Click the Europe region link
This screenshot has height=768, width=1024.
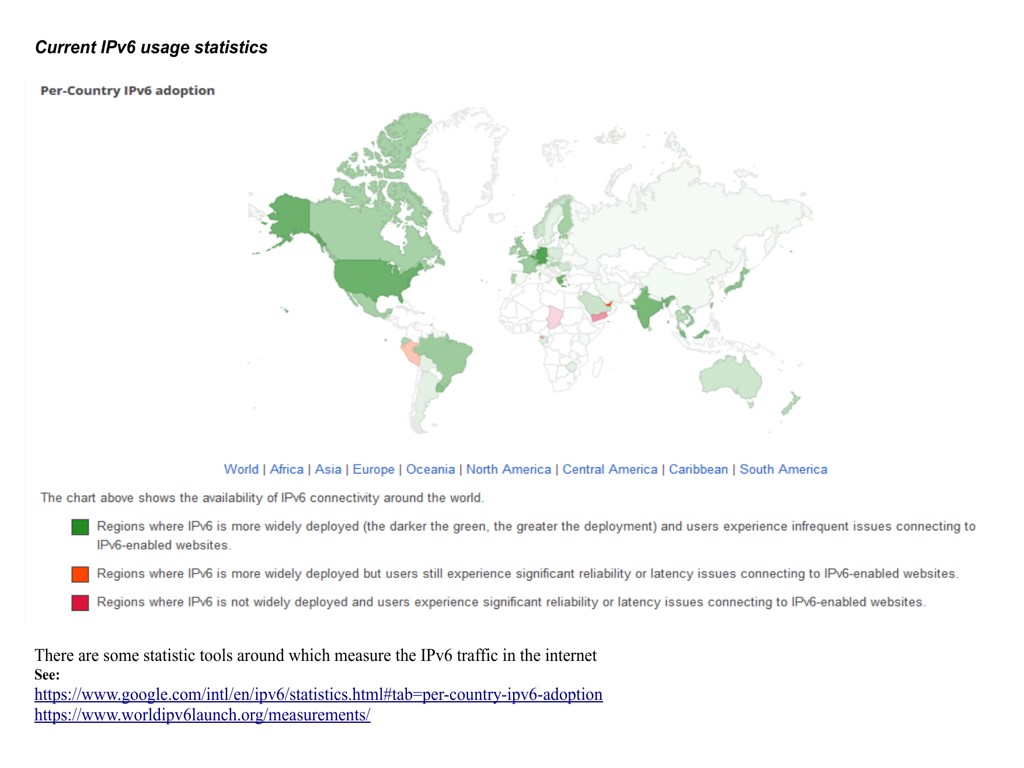click(373, 469)
